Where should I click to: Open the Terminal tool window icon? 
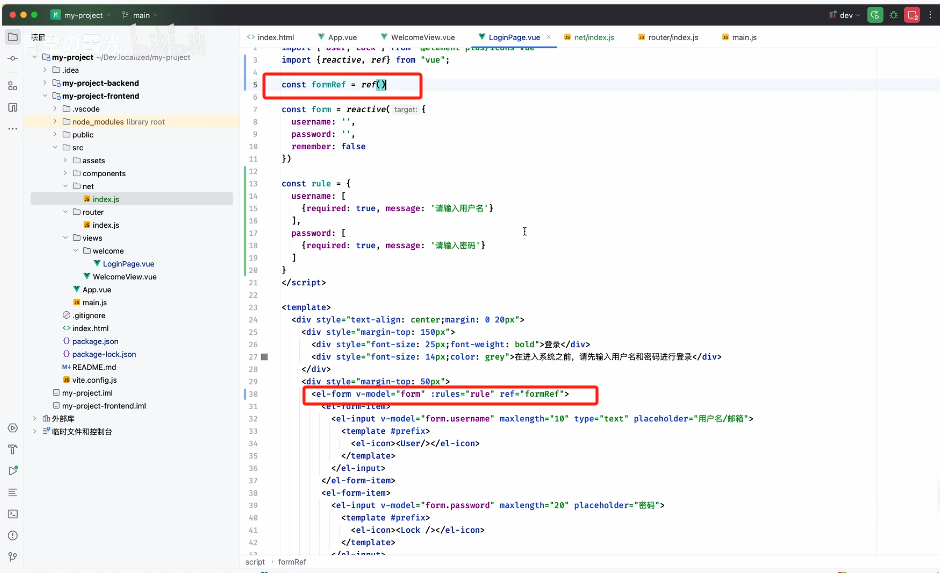pos(12,514)
